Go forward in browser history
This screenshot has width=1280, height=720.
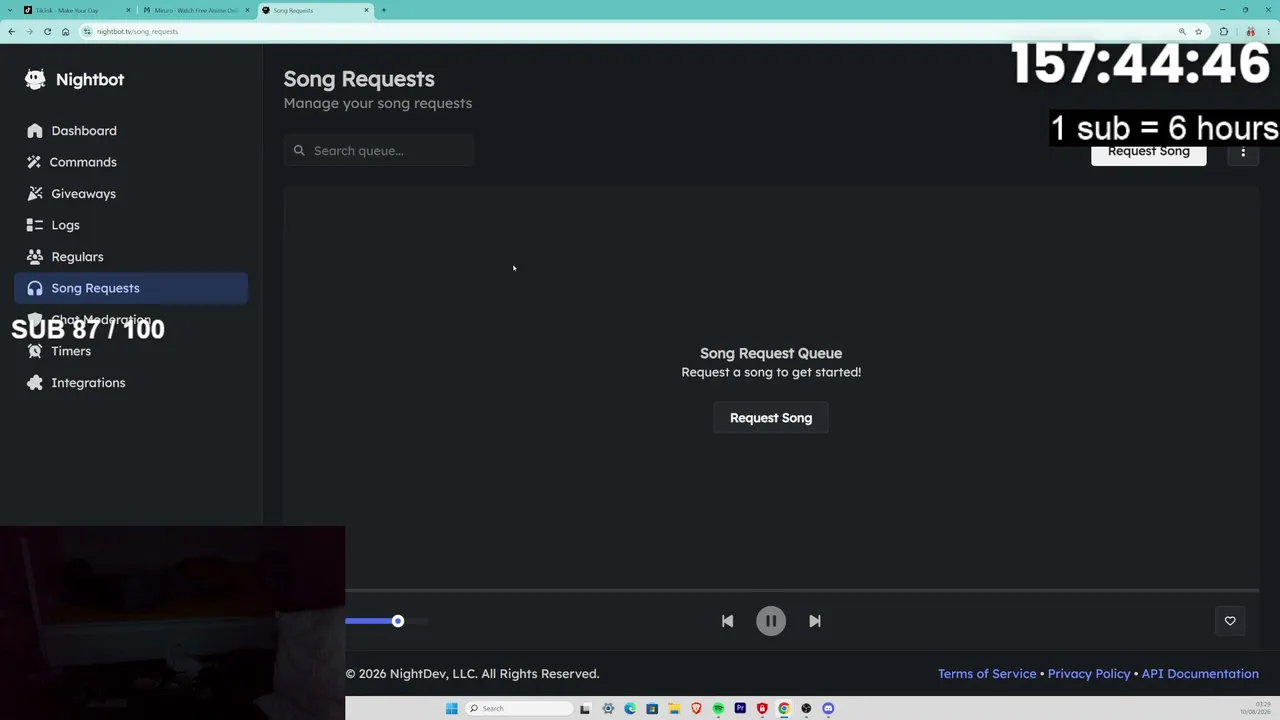click(x=29, y=31)
